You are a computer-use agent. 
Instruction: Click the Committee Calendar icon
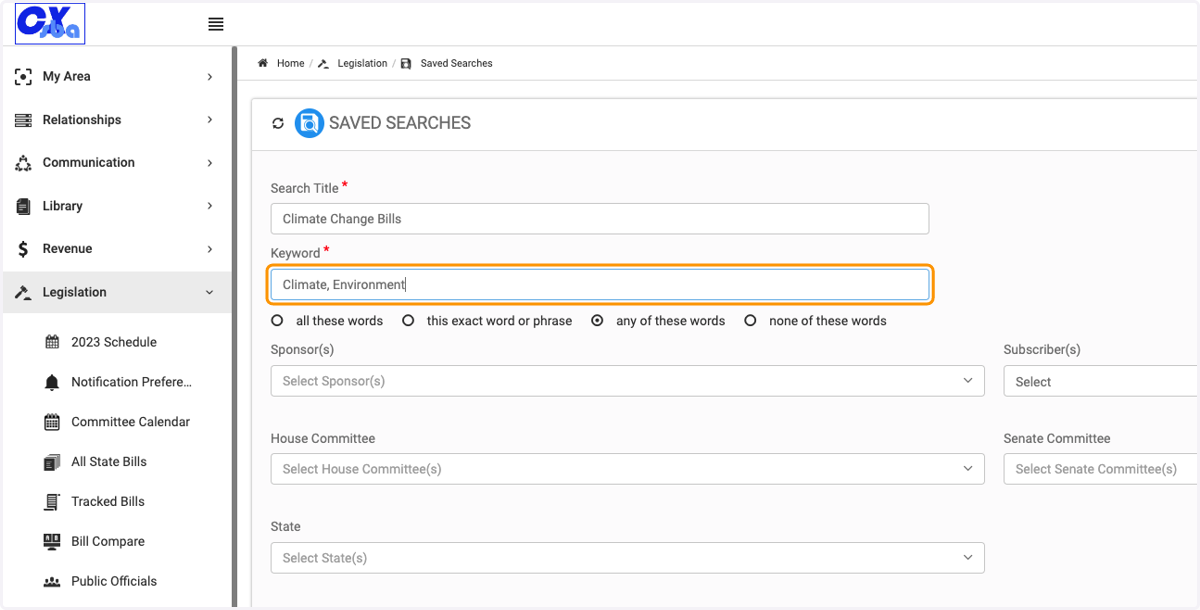[52, 422]
